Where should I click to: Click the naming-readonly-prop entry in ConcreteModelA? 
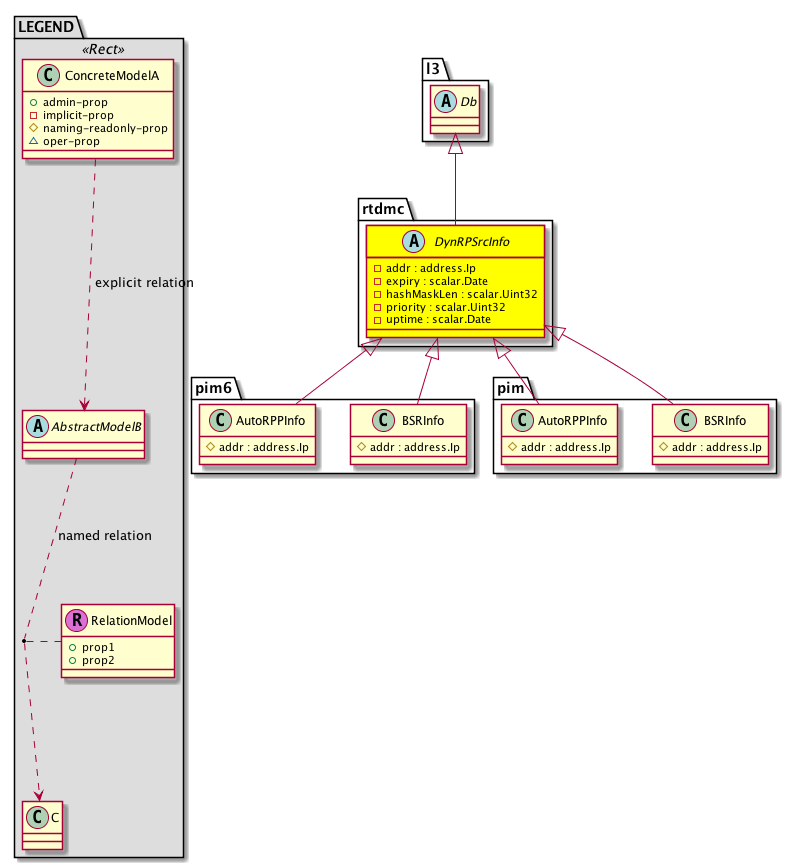coord(112,128)
